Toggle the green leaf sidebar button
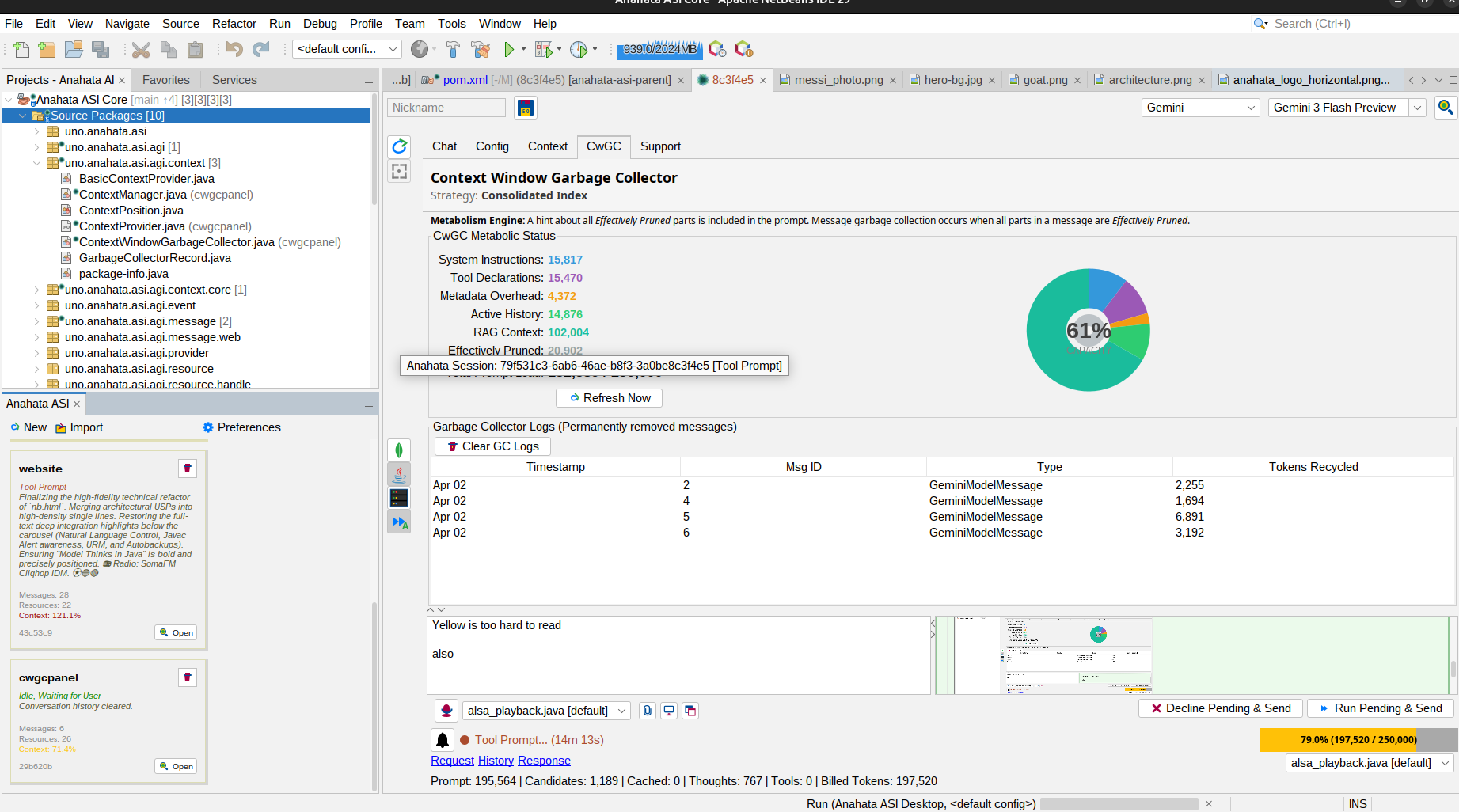Viewport: 1459px width, 812px height. (x=399, y=450)
